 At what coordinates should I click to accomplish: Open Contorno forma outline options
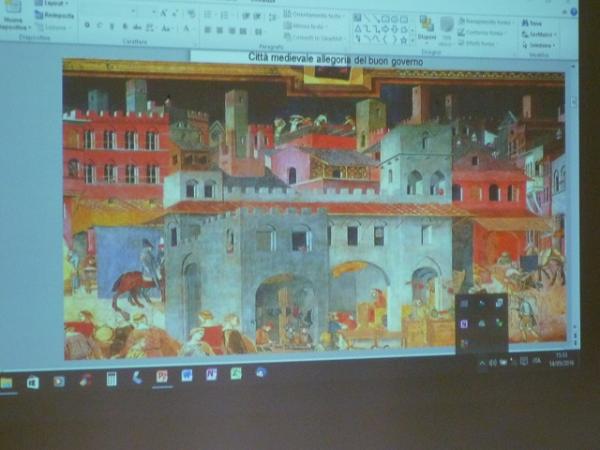[482, 33]
